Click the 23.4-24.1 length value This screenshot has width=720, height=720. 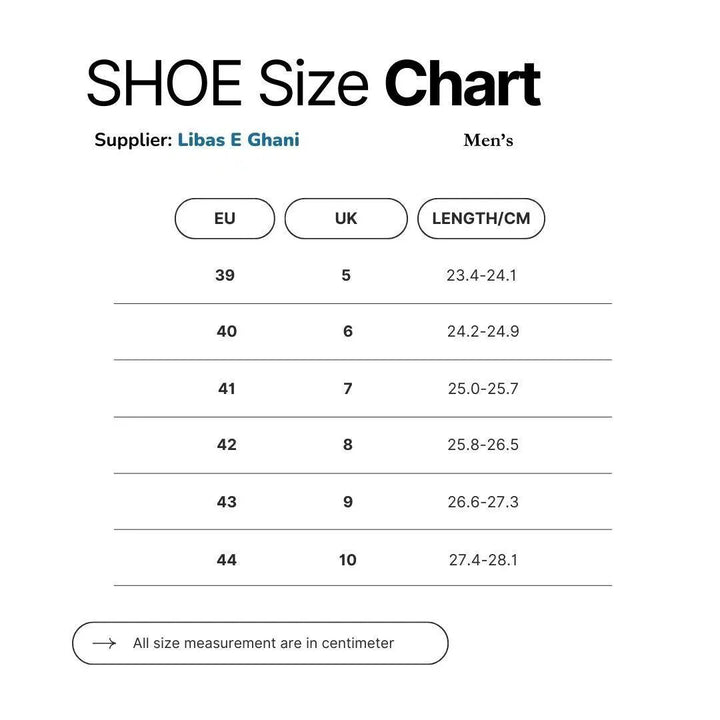481,275
